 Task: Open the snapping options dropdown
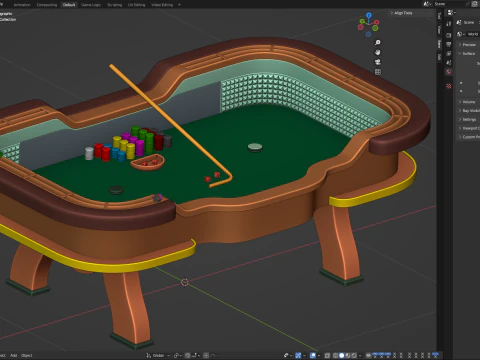(x=196, y=355)
